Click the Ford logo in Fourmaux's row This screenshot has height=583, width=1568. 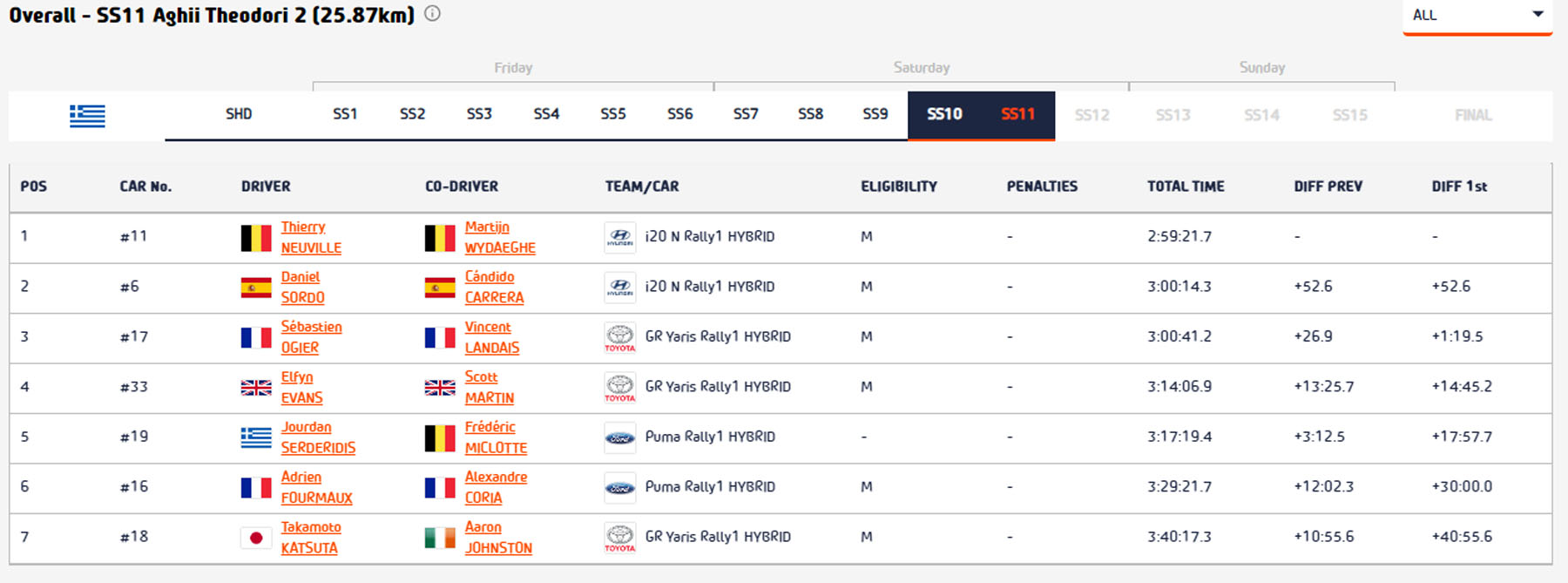[x=619, y=488]
